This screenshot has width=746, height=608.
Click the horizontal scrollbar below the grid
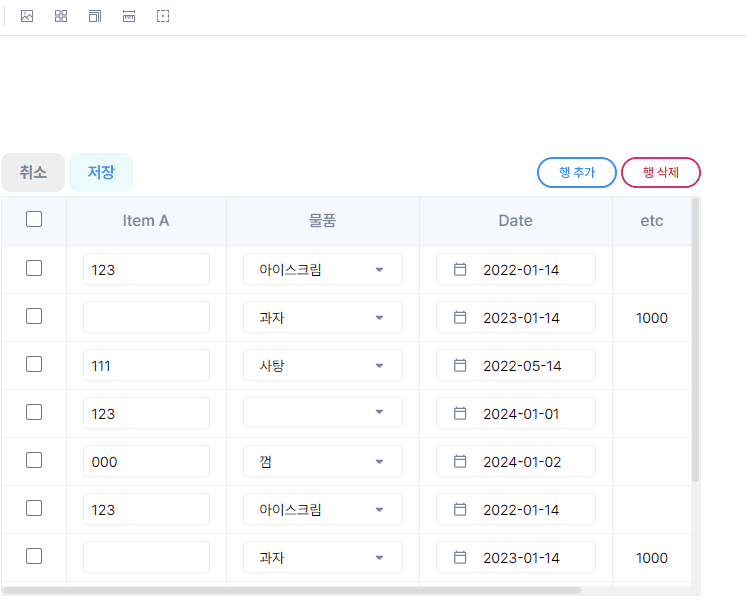pos(292,590)
